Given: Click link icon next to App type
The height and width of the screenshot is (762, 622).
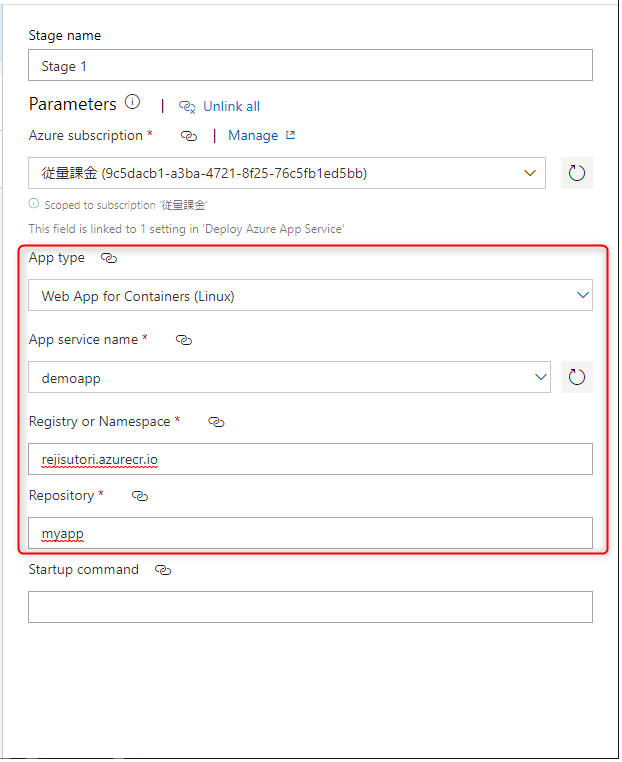Looking at the screenshot, I should [109, 258].
